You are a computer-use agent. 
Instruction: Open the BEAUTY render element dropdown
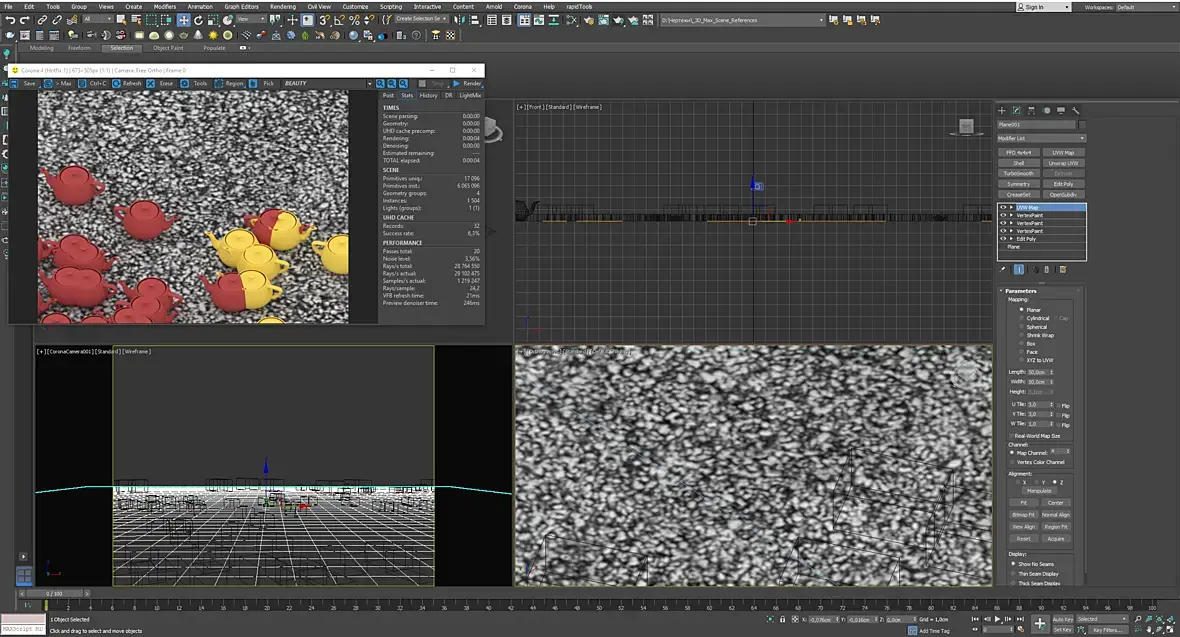pyautogui.click(x=327, y=84)
